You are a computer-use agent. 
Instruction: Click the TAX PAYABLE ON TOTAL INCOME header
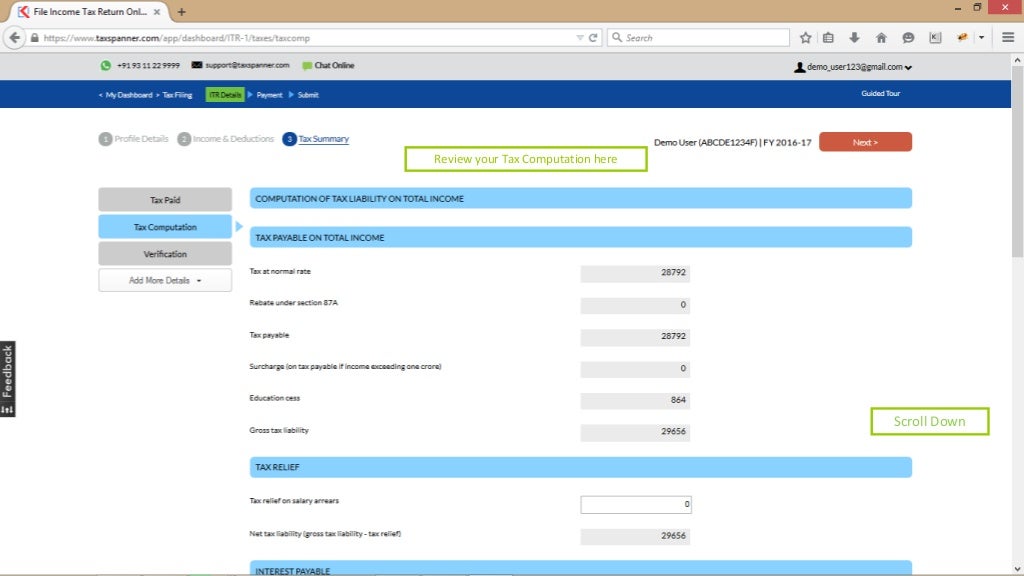pos(581,237)
